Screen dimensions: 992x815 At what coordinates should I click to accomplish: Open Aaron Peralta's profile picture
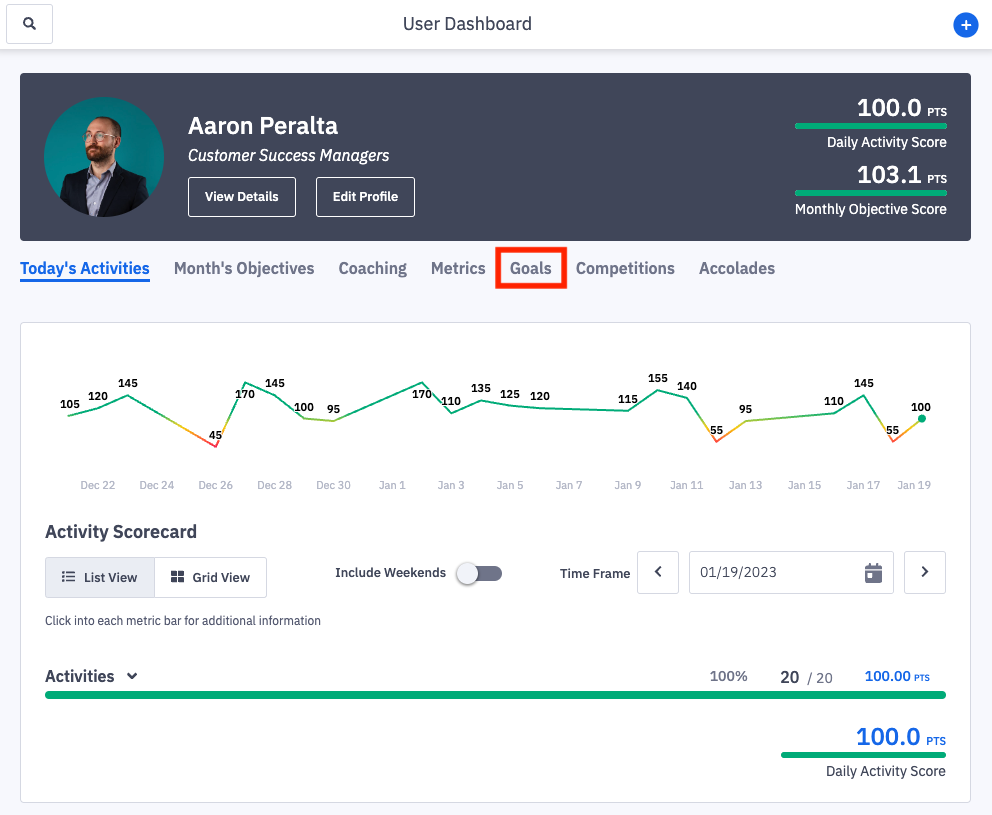pos(104,157)
